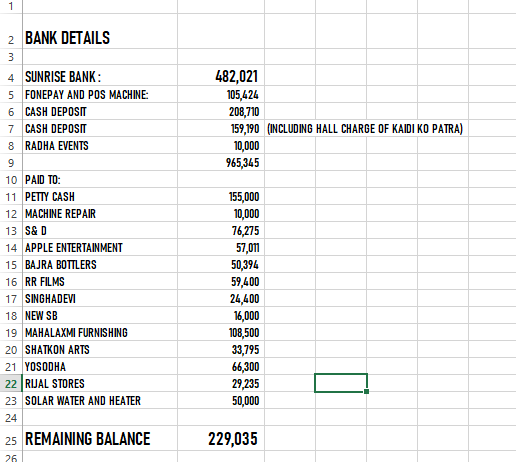Select the FONEPAY AND POS MACHINE cell
Image resolution: width=516 pixels, height=462 pixels.
tap(100, 94)
